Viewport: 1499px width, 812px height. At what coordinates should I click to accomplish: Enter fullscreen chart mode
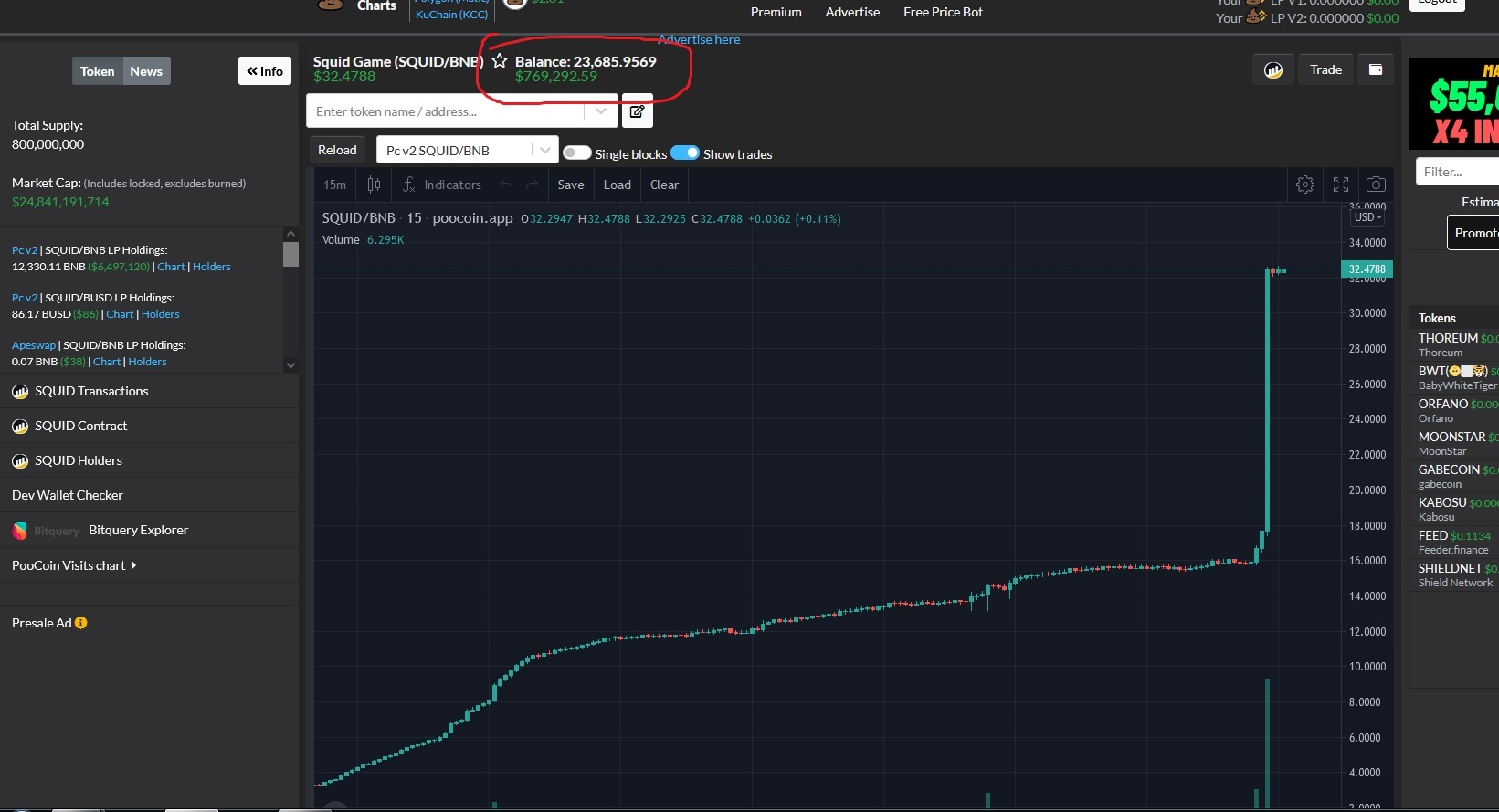(x=1341, y=185)
